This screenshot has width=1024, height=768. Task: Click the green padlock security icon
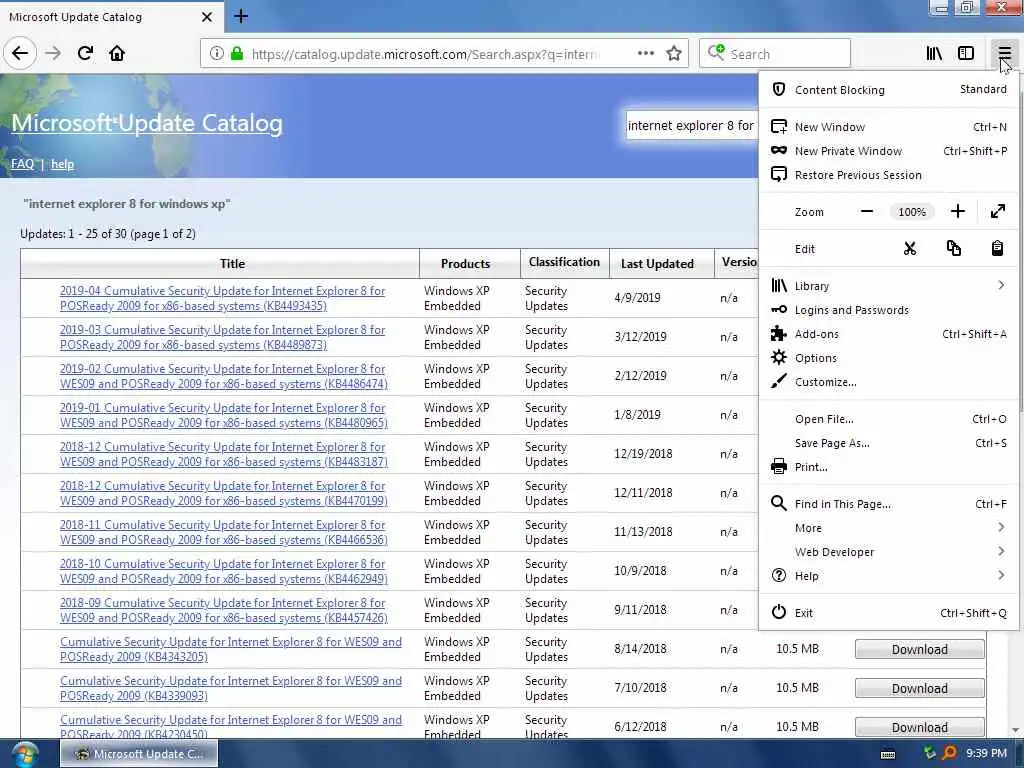pos(237,54)
